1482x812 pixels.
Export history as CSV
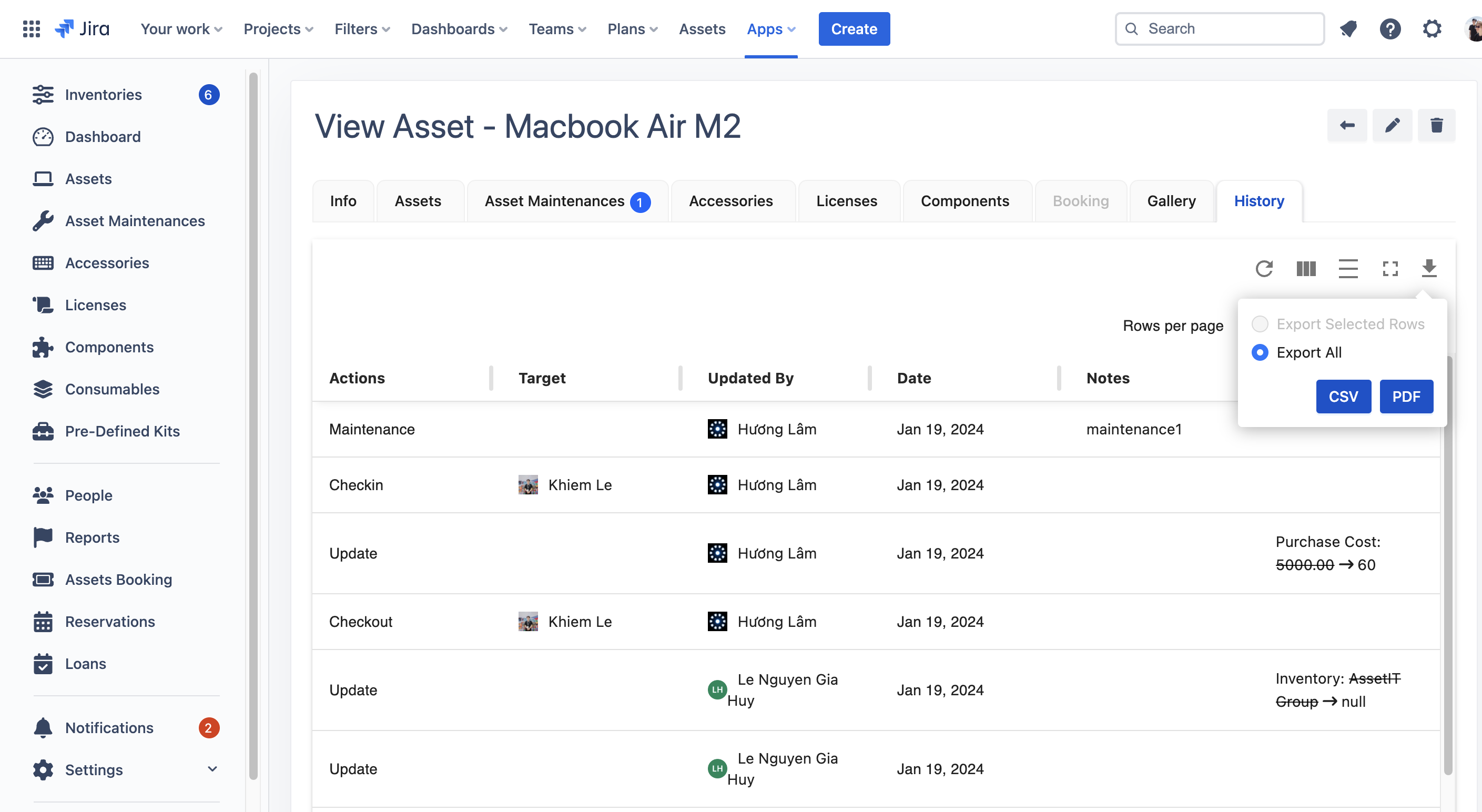tap(1343, 397)
